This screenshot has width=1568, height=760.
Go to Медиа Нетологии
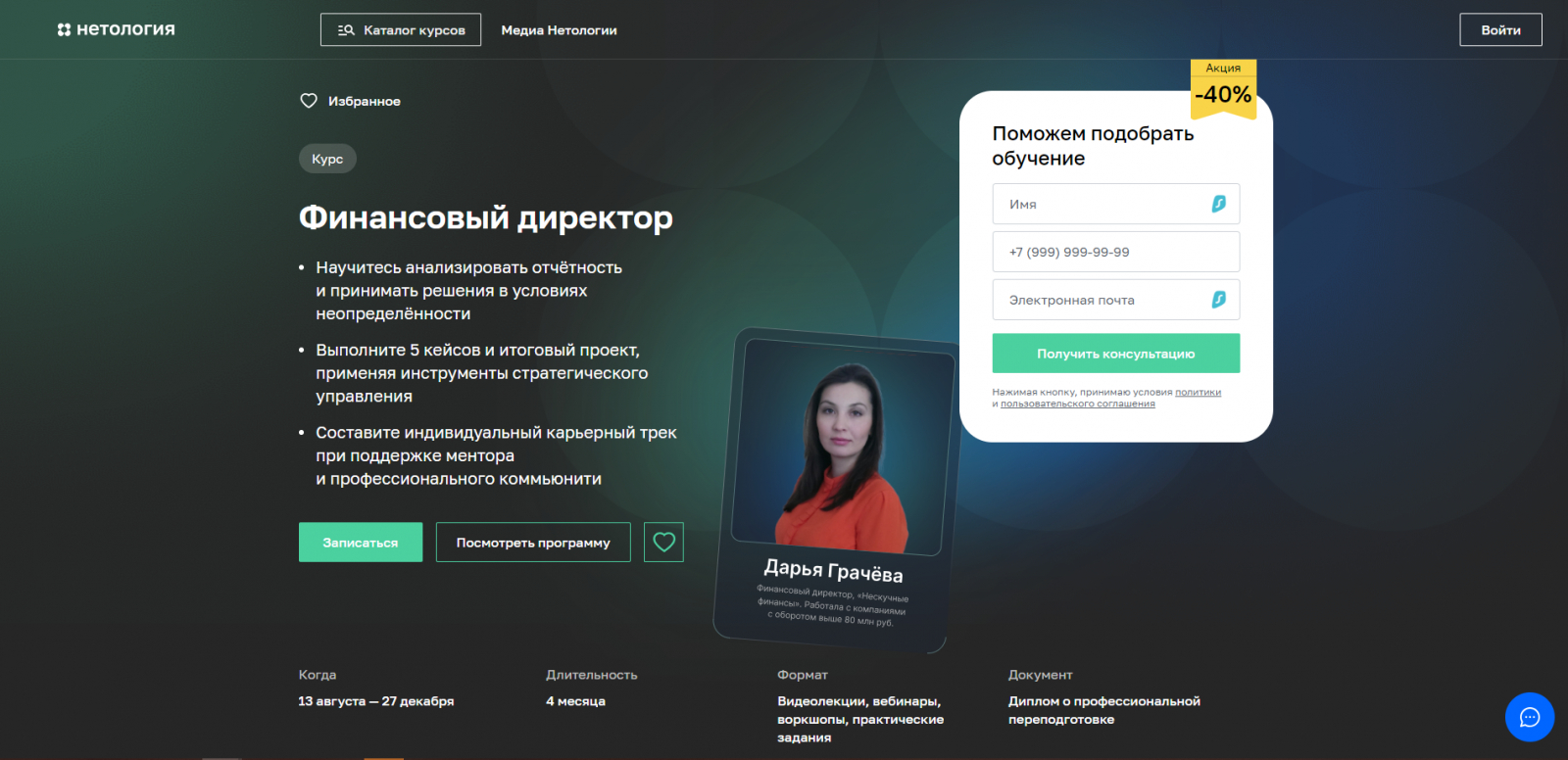tap(559, 30)
